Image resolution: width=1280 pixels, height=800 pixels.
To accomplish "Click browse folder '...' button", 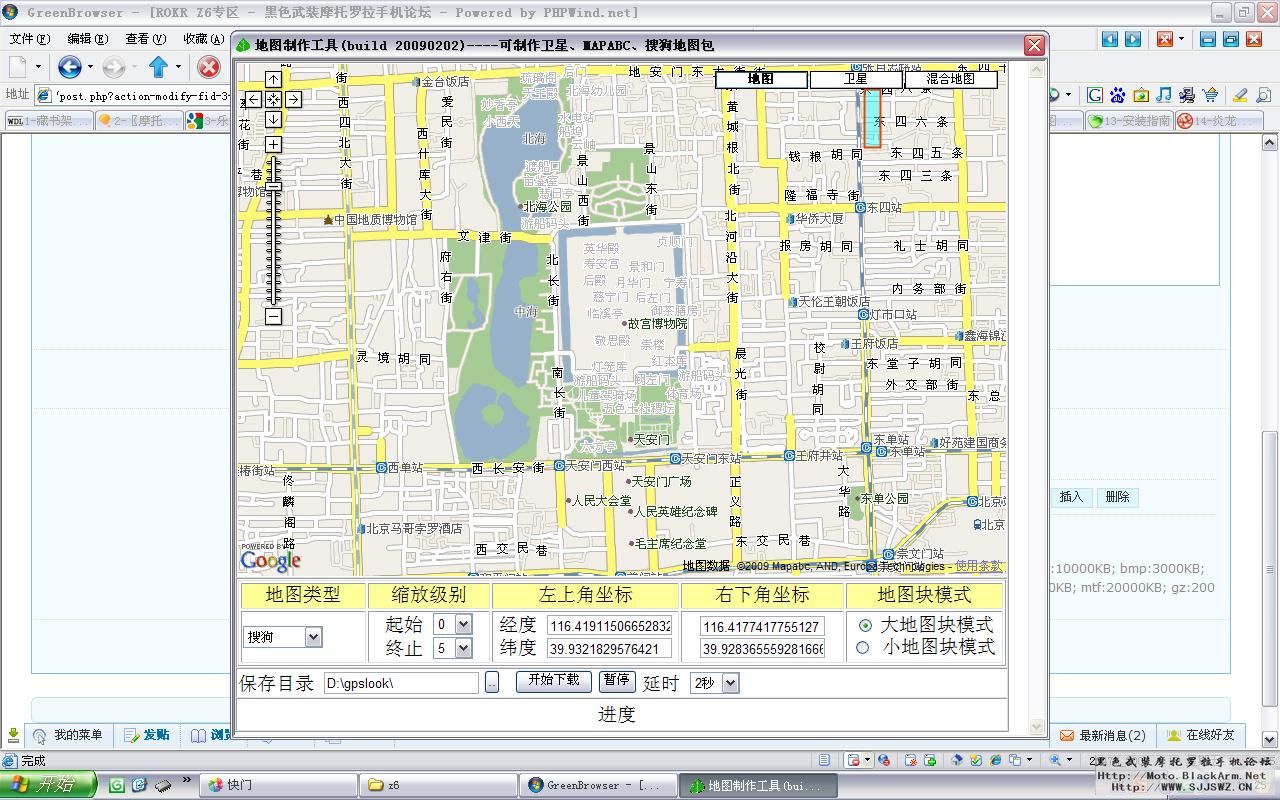I will pos(492,683).
